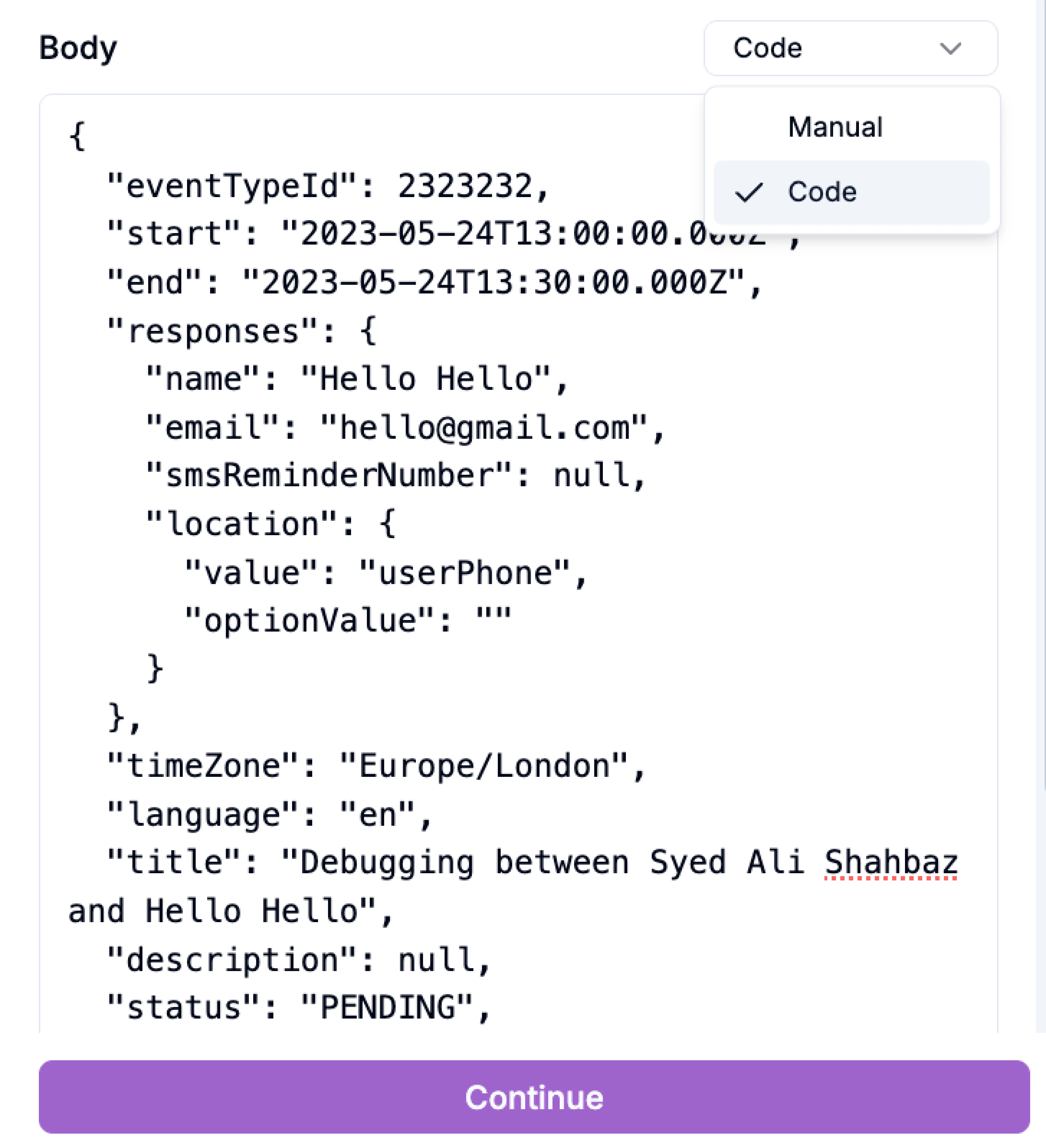The width and height of the screenshot is (1046, 1148).
Task: Click the checkmark icon next to Code
Action: pos(750,193)
